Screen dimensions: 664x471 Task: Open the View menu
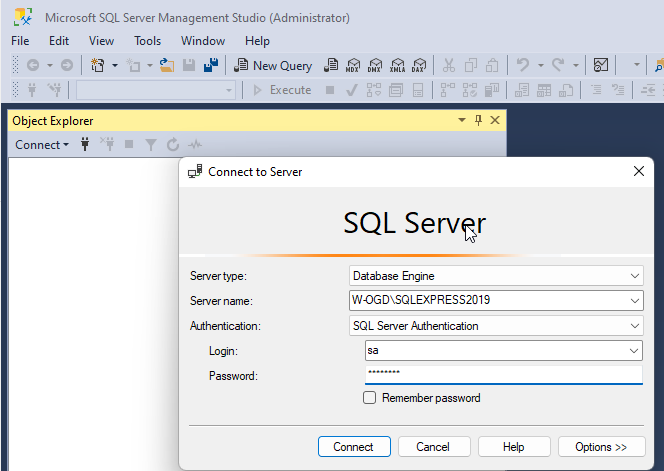101,41
